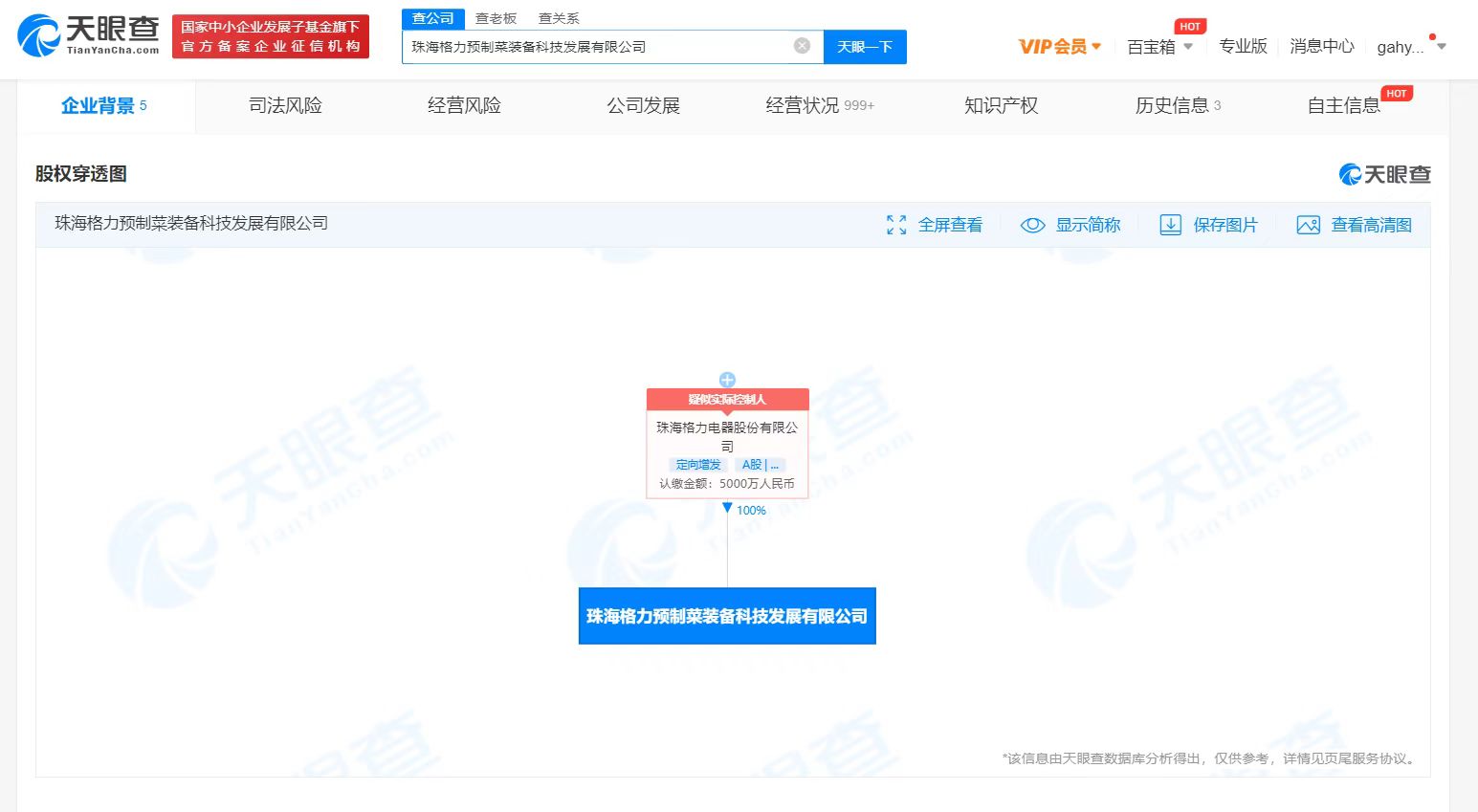Open the user account dropdown arrow
The height and width of the screenshot is (812, 1478).
(1442, 47)
